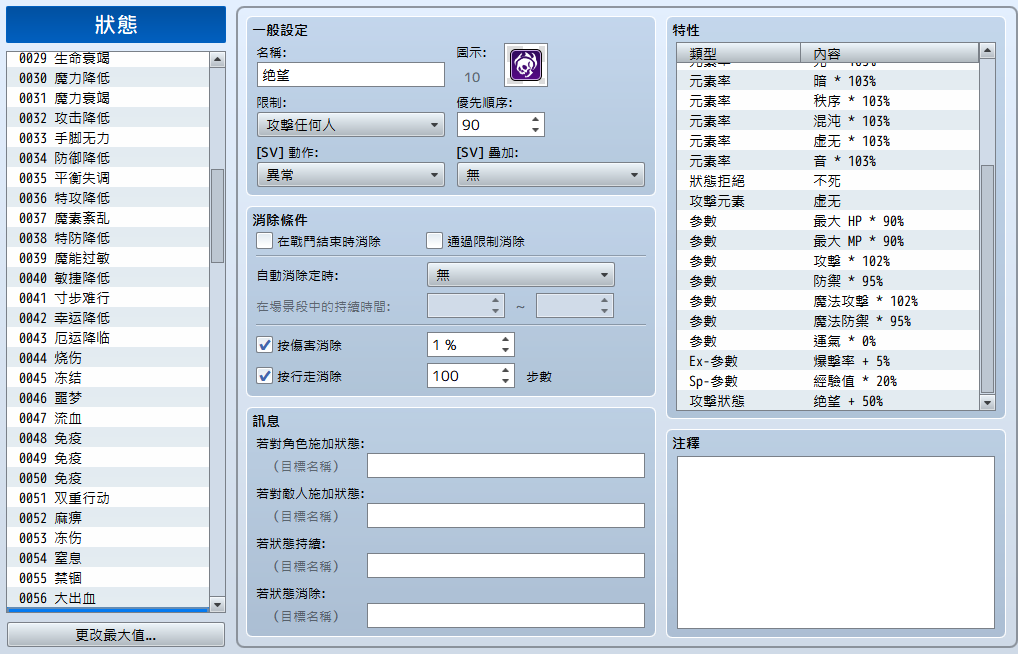Select state 0045 冻结

108,378
